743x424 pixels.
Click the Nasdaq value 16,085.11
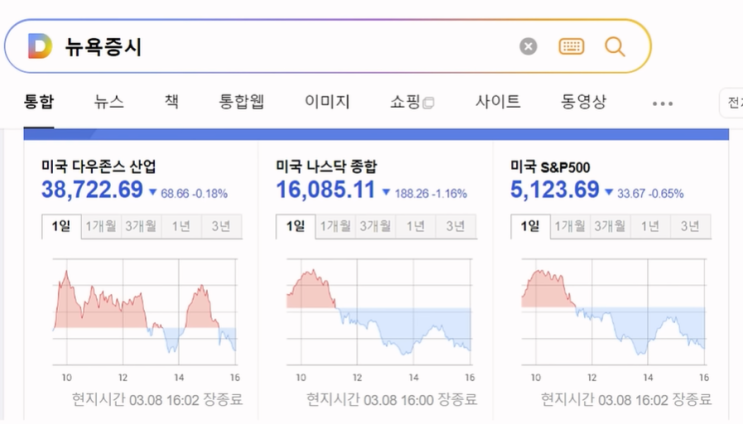[x=326, y=189]
